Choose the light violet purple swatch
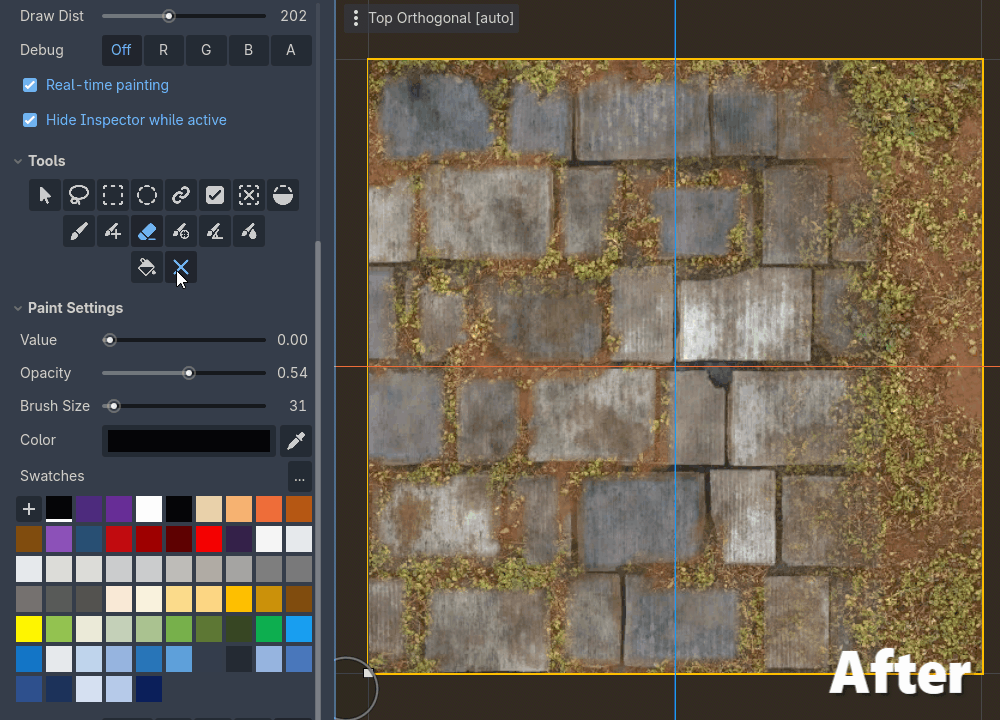Screen dimensions: 1000x720 pyautogui.click(x=59, y=539)
